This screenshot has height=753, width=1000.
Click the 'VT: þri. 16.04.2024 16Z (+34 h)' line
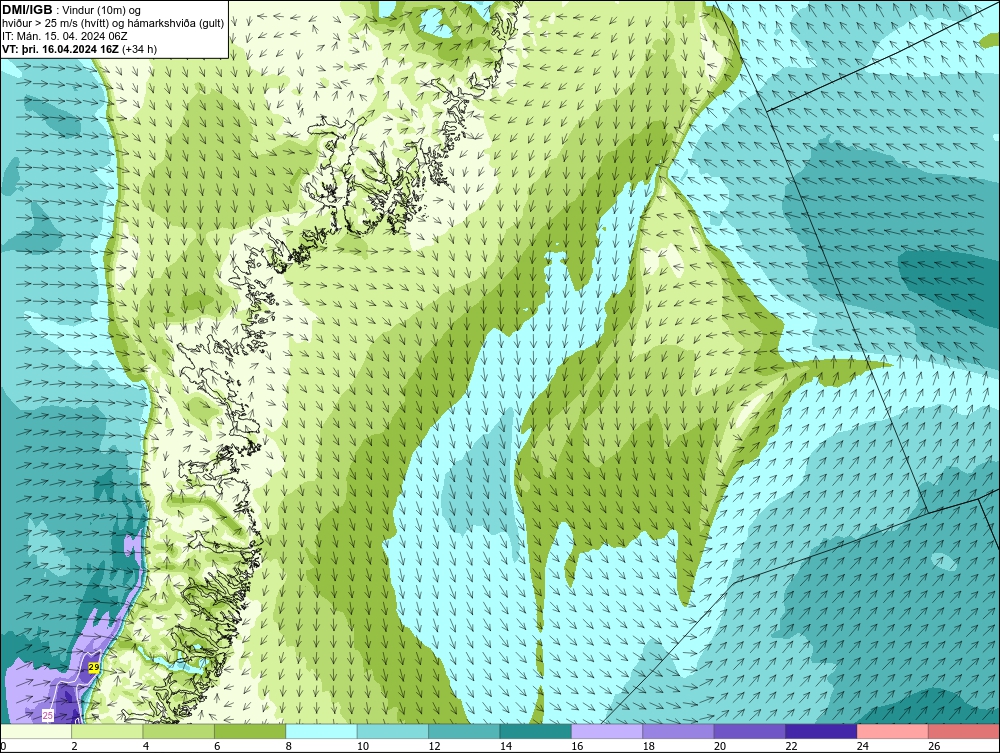pos(79,49)
